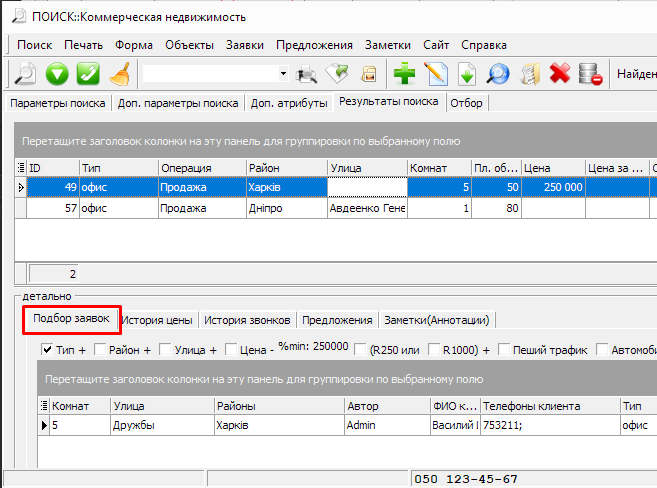Tick the "Пеший трафик" checkbox
The image size is (657, 488).
coord(505,350)
